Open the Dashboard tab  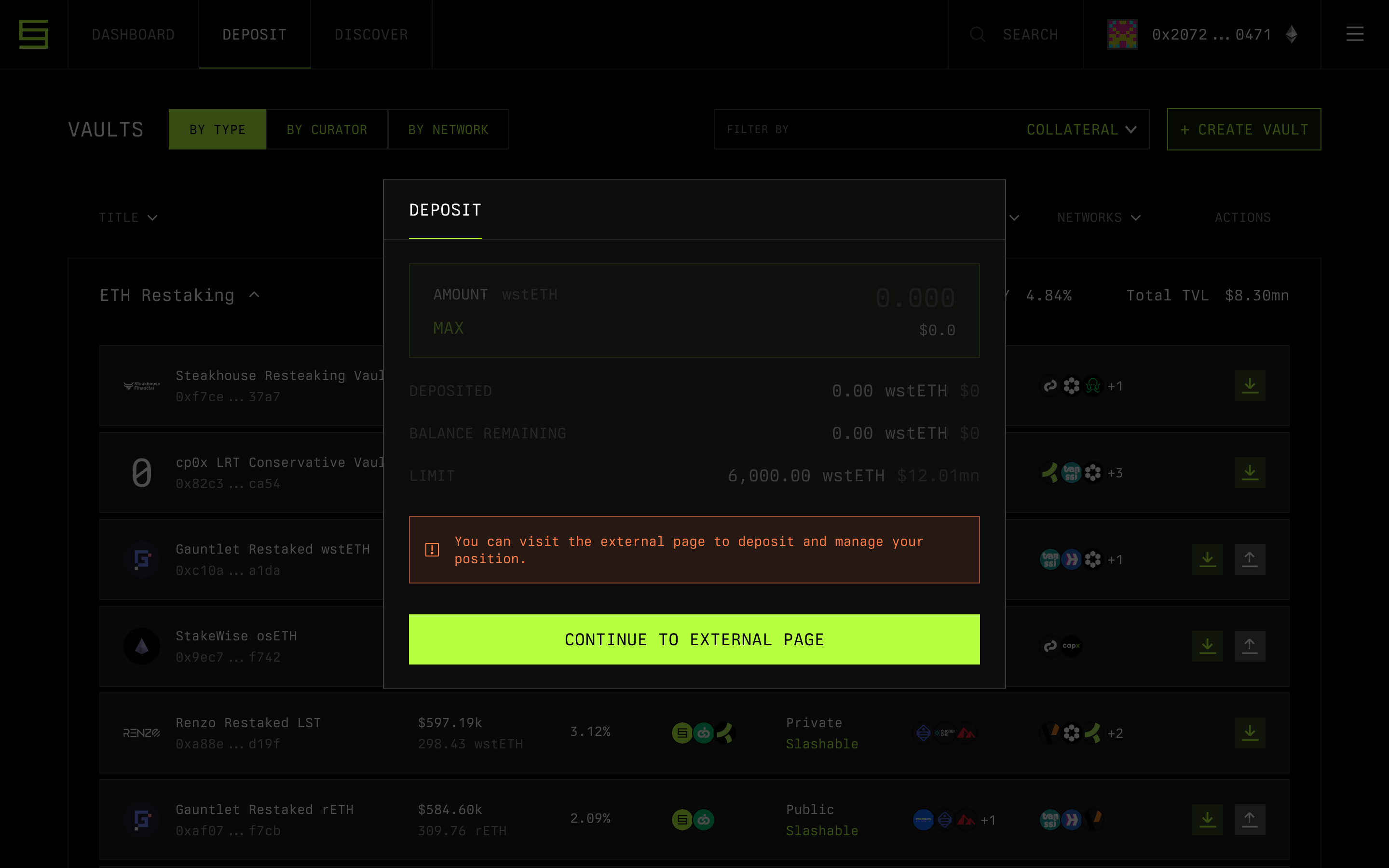133,34
